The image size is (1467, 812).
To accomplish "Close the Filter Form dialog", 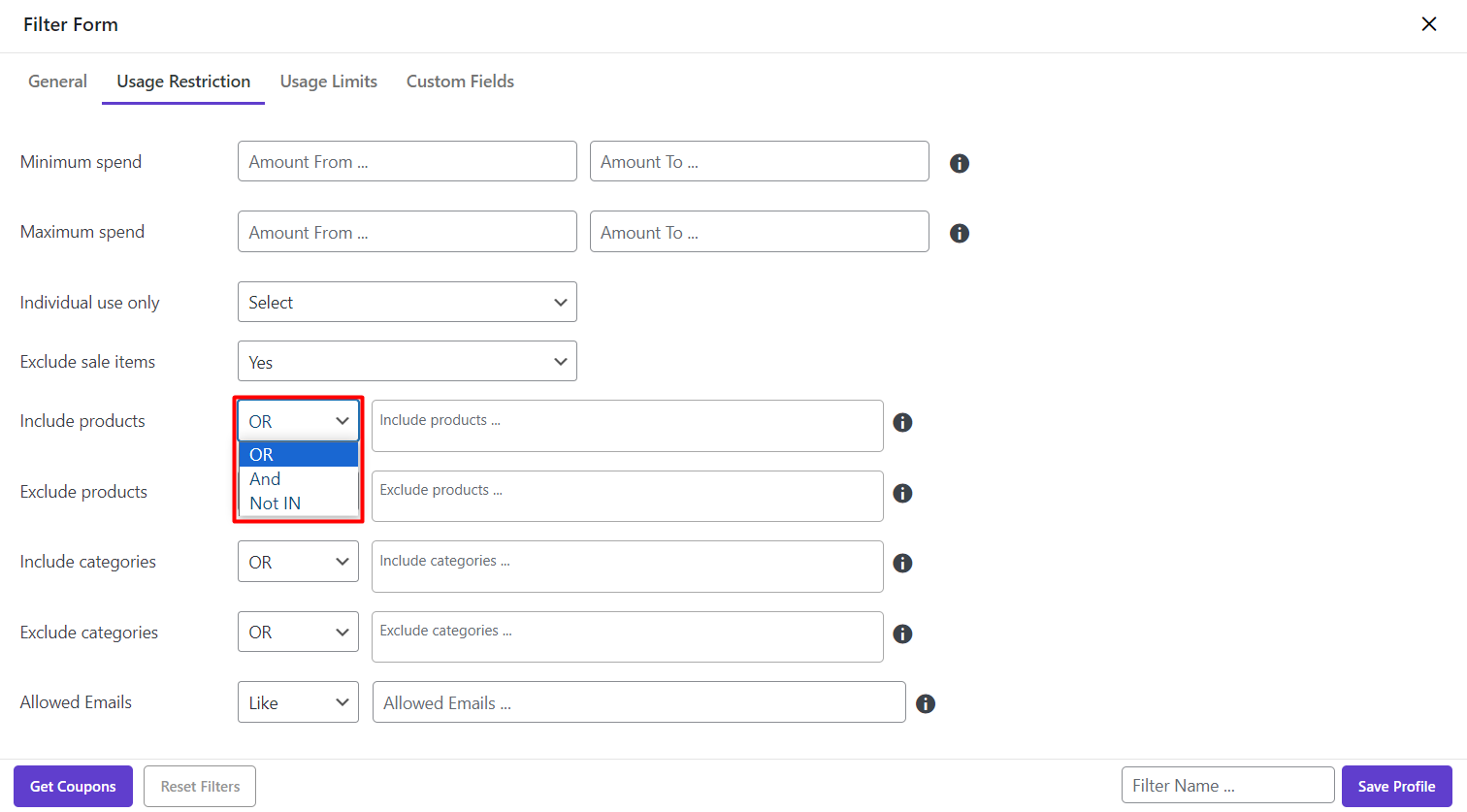I will (1428, 24).
